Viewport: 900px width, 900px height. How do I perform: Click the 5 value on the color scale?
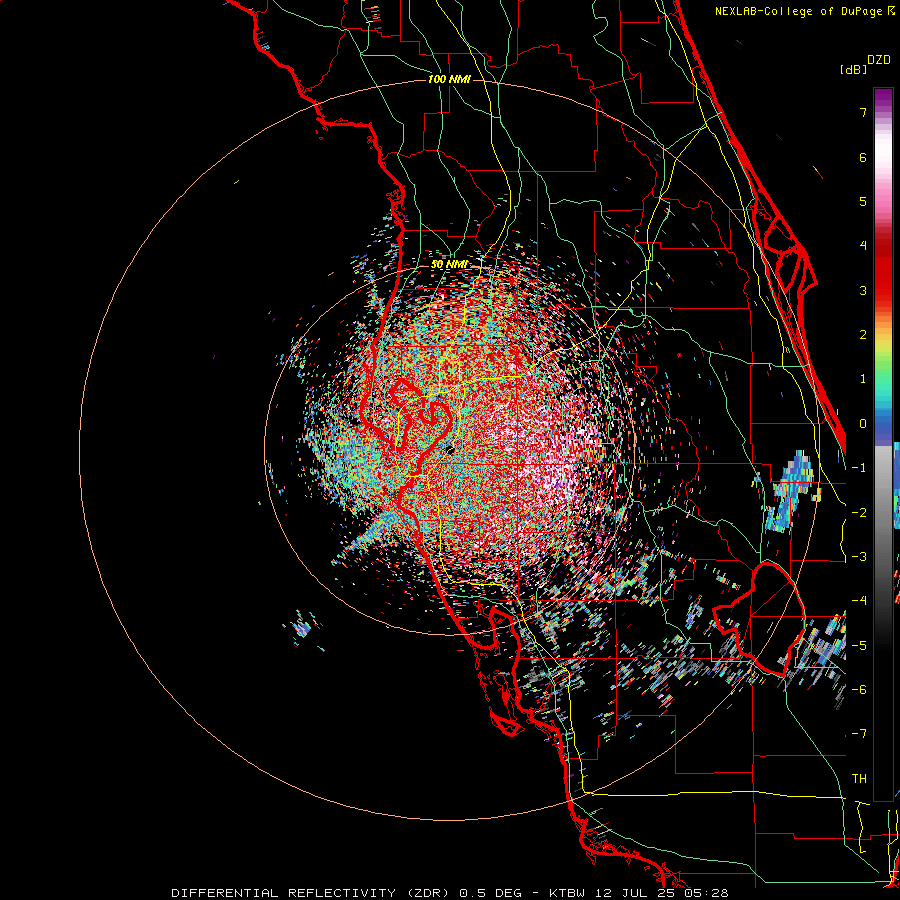pos(863,201)
